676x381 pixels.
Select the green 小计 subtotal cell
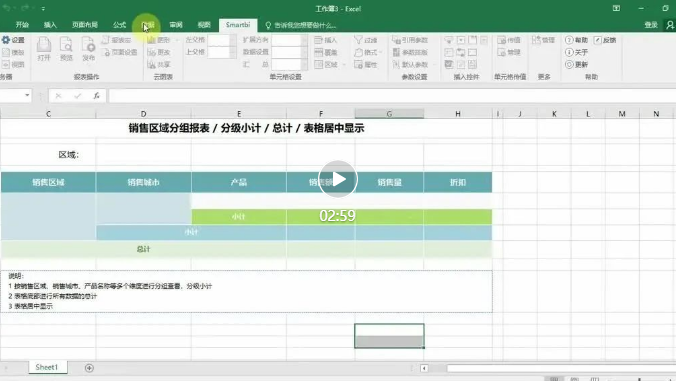coord(239,216)
